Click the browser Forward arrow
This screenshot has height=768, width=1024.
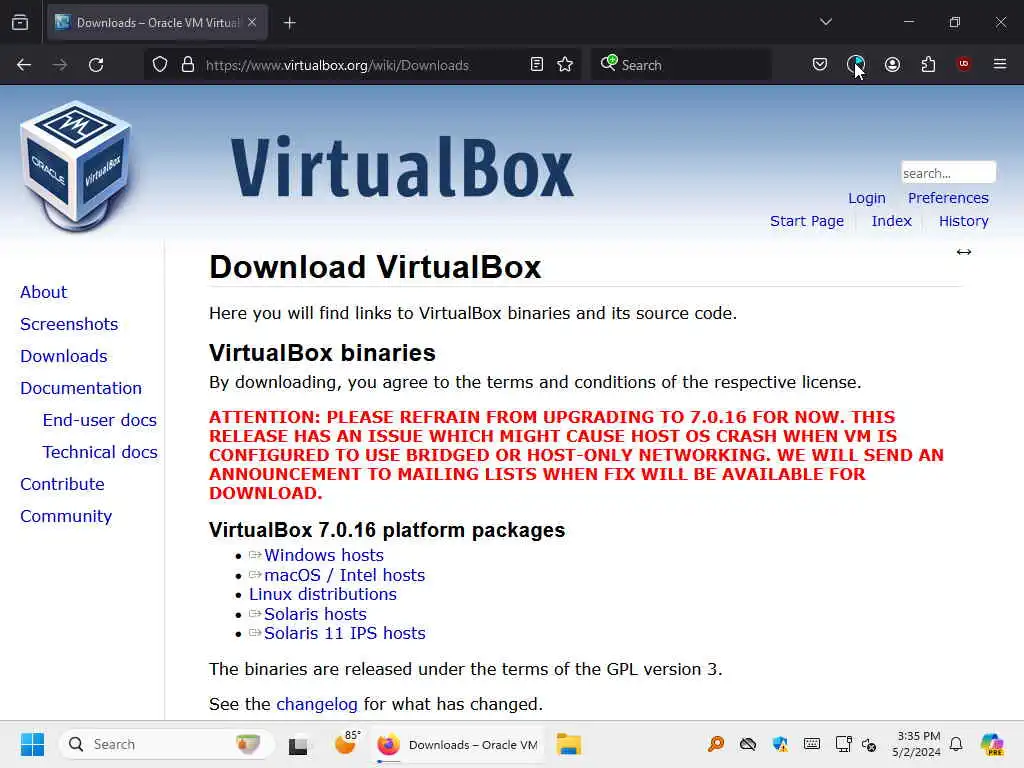tap(60, 65)
